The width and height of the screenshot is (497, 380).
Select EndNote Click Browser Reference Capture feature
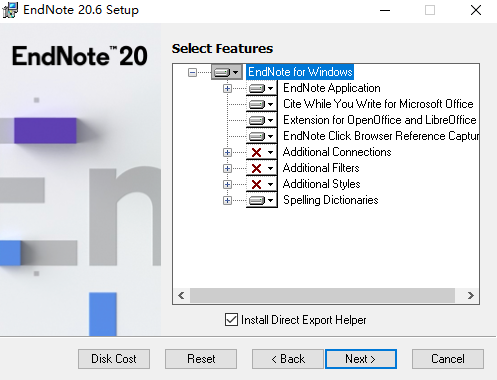point(381,136)
